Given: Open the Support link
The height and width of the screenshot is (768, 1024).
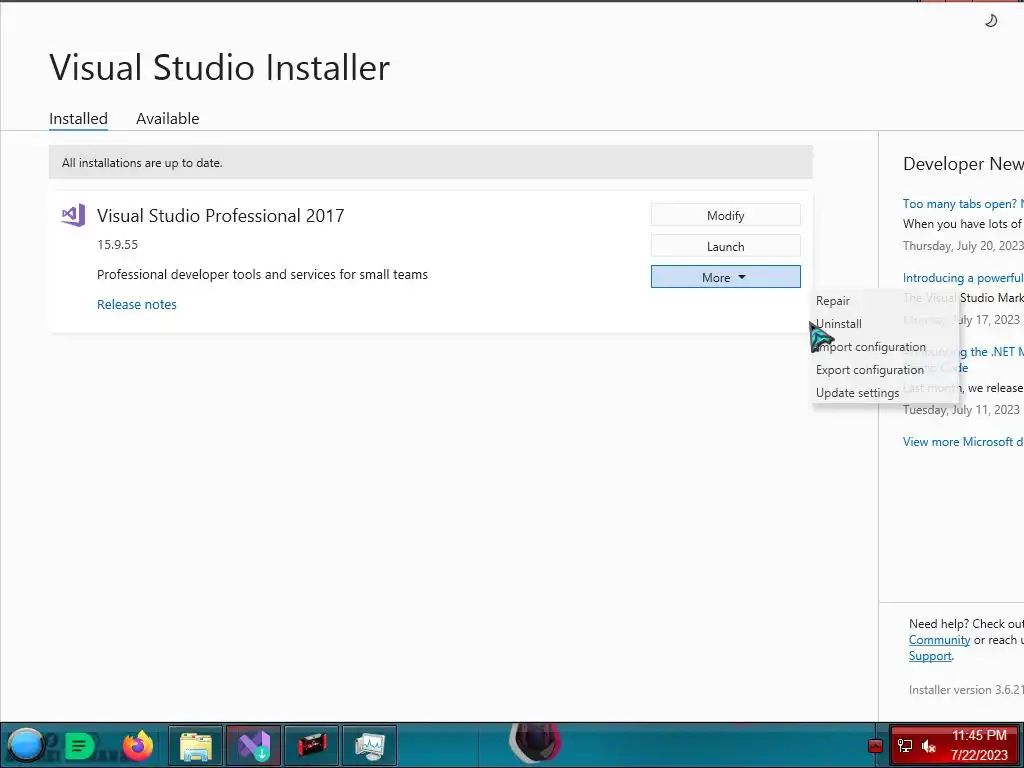Looking at the screenshot, I should pyautogui.click(x=930, y=656).
